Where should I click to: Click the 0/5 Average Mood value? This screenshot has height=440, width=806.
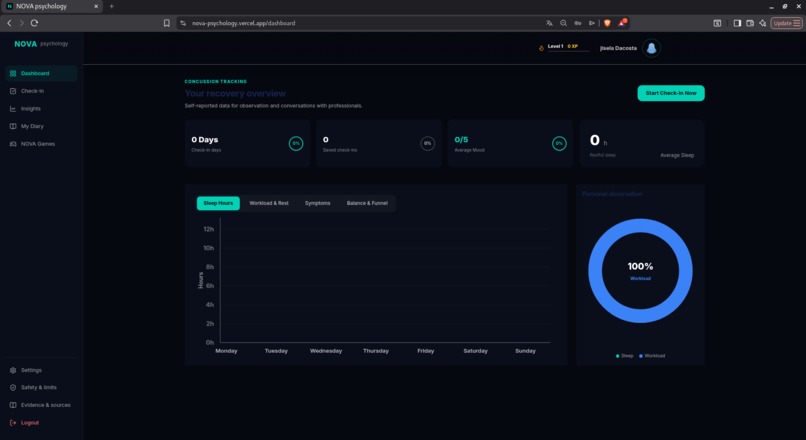461,140
